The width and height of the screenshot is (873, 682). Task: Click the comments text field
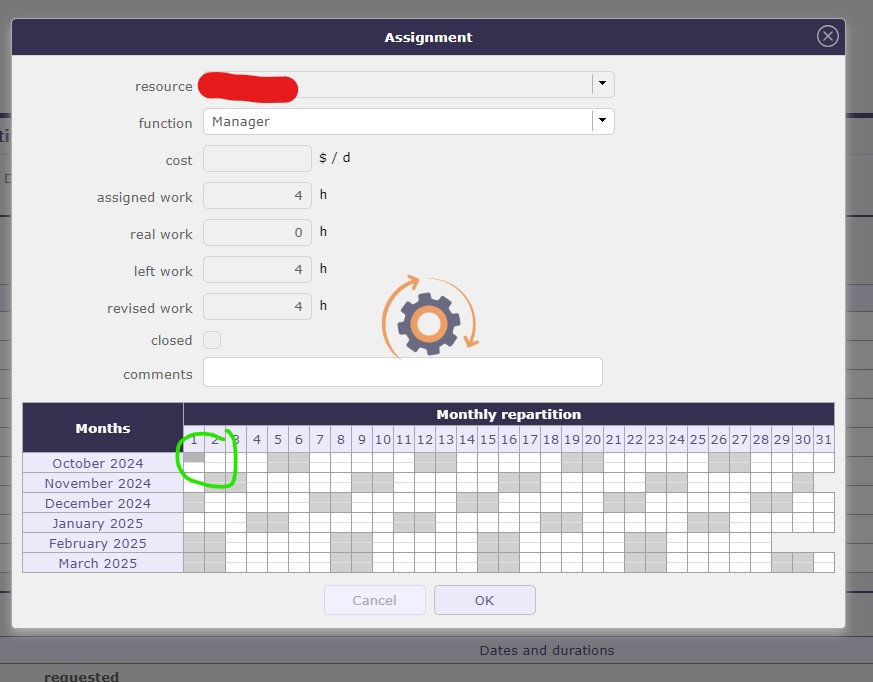pyautogui.click(x=402, y=372)
